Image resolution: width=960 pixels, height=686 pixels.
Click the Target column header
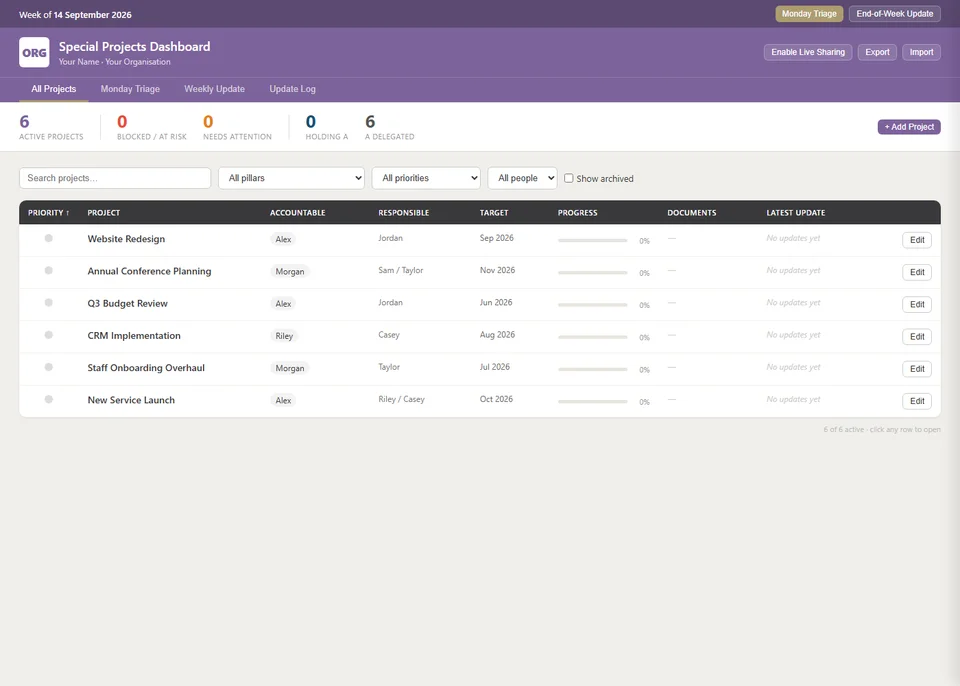point(494,213)
